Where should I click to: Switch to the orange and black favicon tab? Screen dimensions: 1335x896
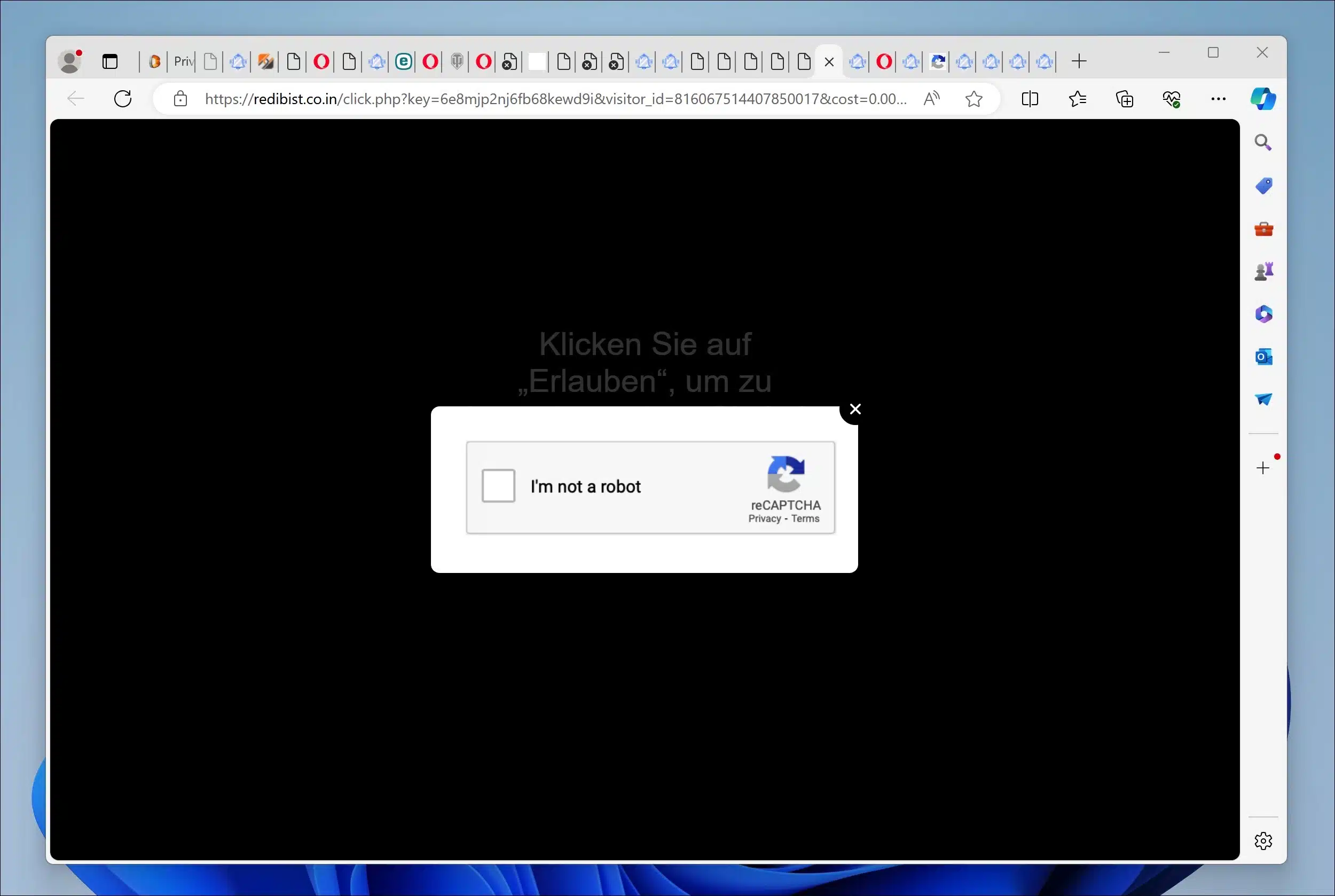266,62
